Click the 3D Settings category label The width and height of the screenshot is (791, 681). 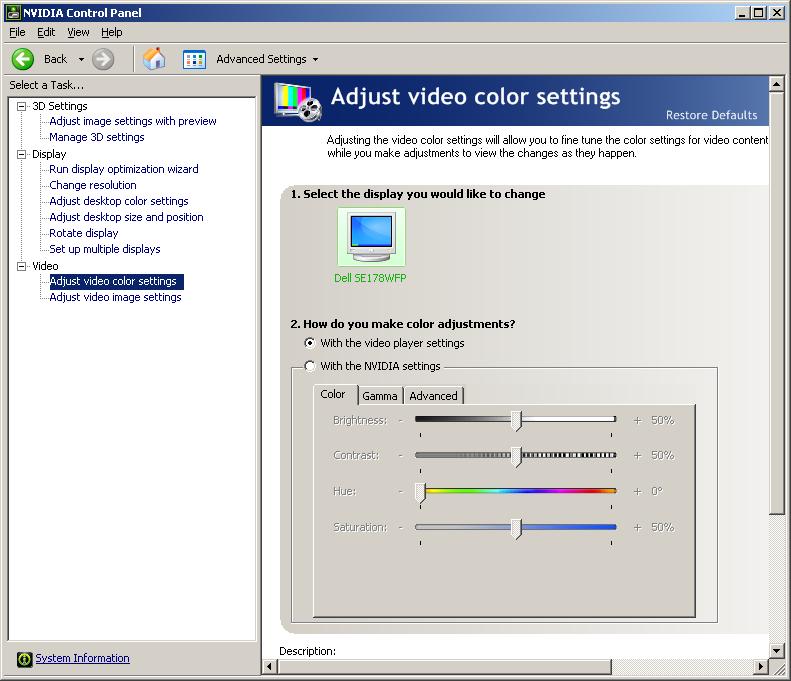point(60,106)
